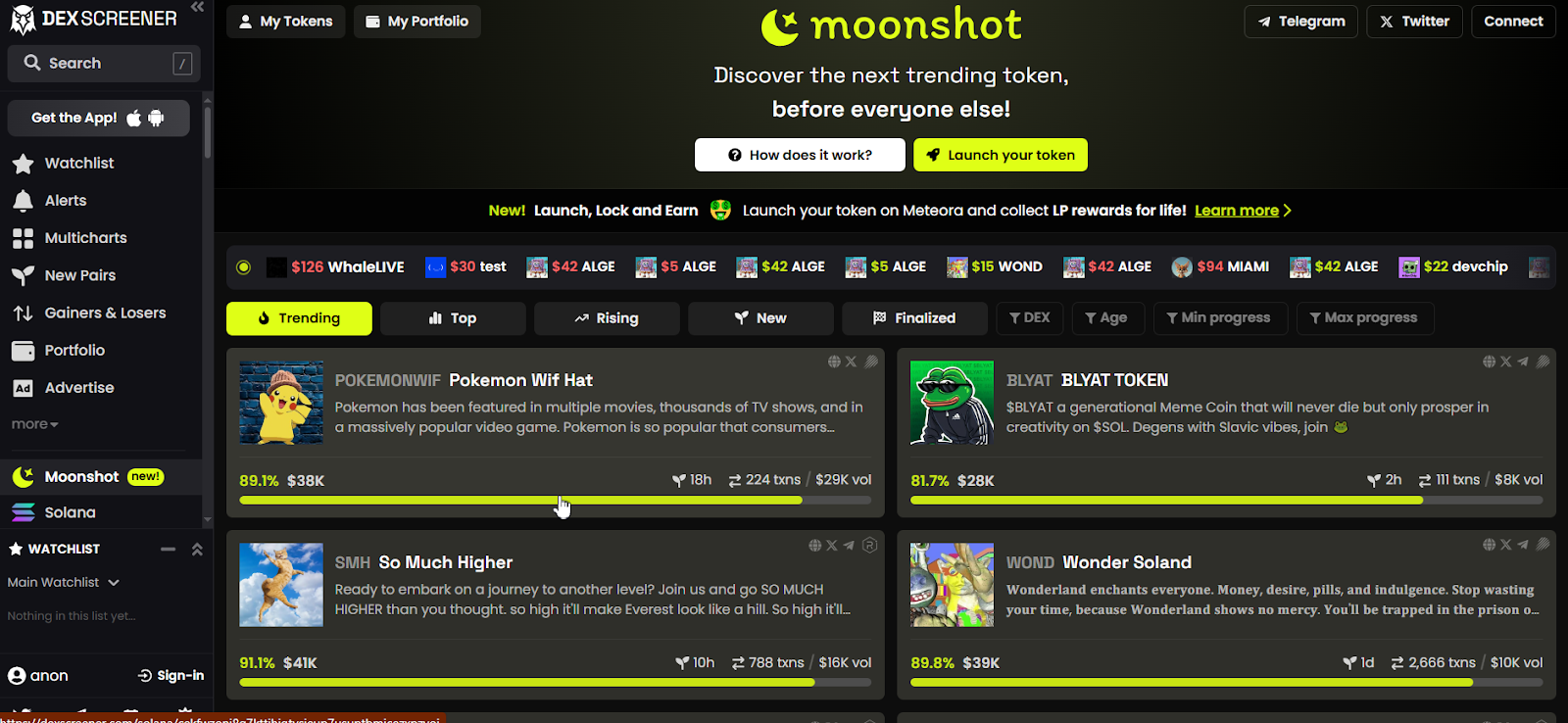
Task: Click the Launch your token button
Action: (1001, 155)
